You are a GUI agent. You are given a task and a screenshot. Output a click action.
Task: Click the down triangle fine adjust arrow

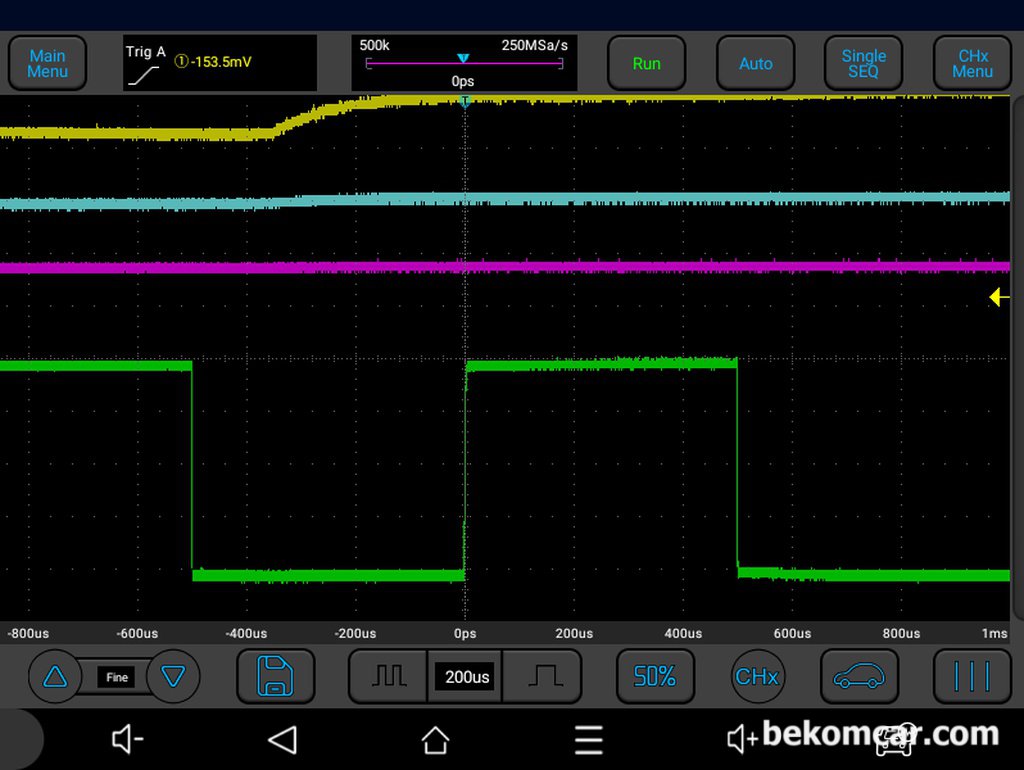point(173,677)
